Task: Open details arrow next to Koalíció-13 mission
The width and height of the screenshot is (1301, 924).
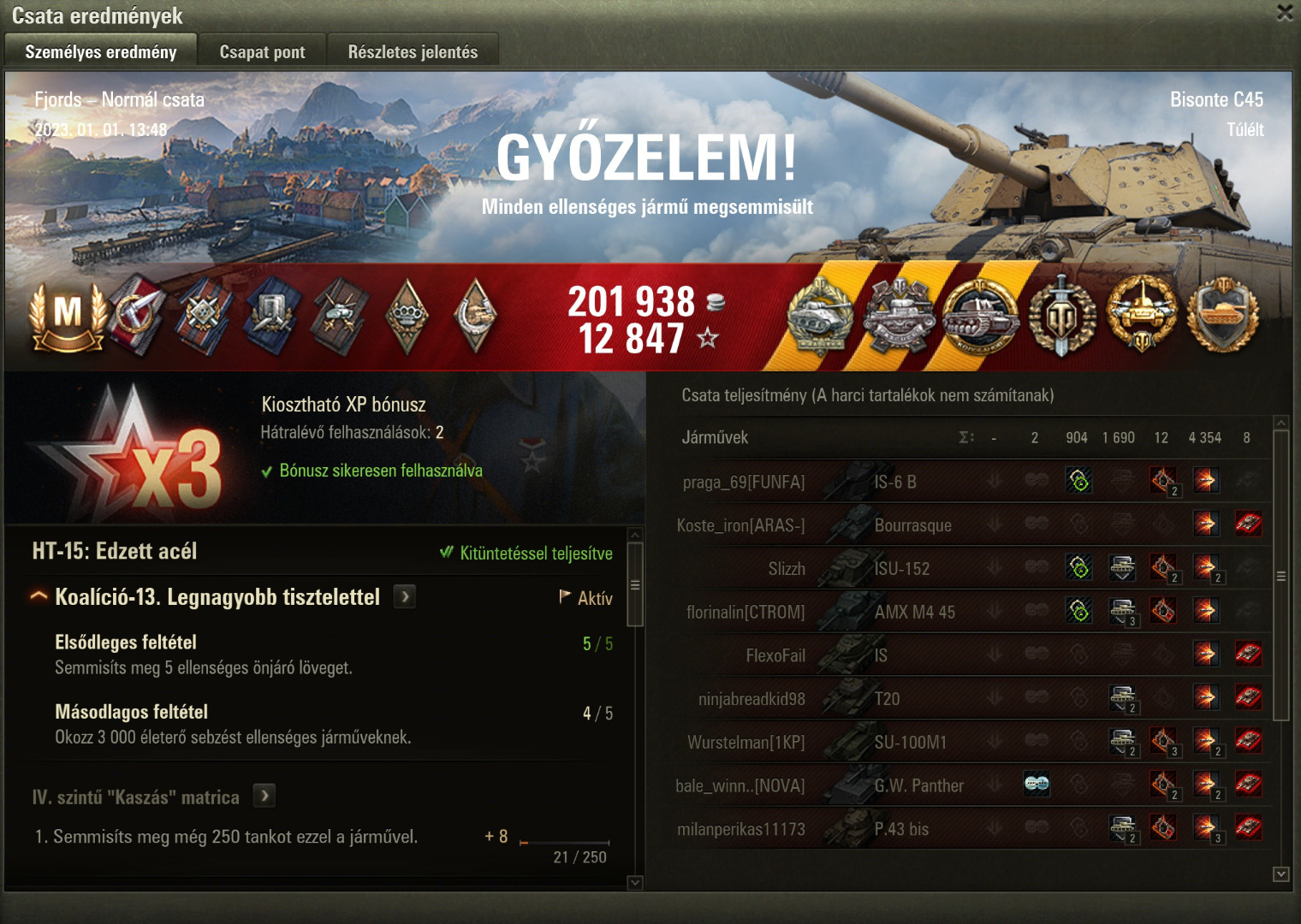Action: [405, 596]
